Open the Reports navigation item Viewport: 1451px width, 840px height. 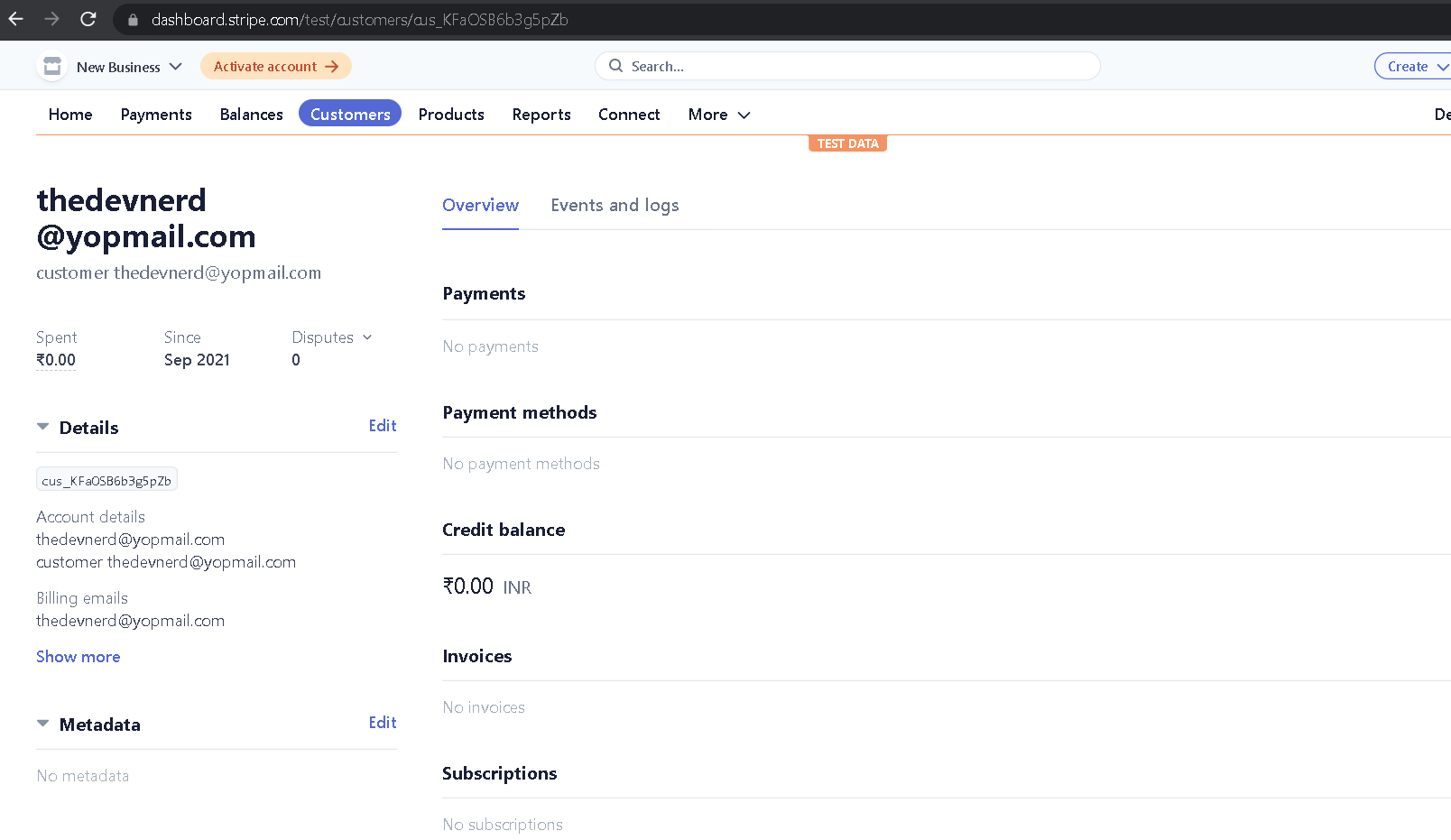[x=541, y=115]
